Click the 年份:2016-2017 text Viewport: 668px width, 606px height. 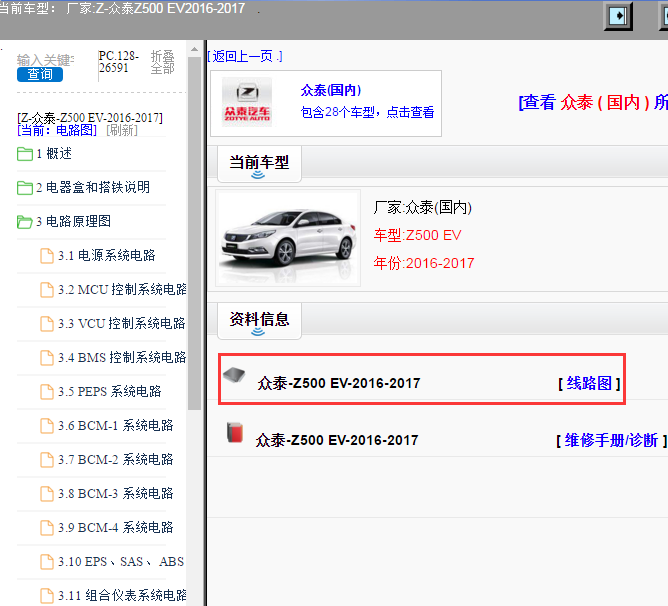pyautogui.click(x=424, y=263)
